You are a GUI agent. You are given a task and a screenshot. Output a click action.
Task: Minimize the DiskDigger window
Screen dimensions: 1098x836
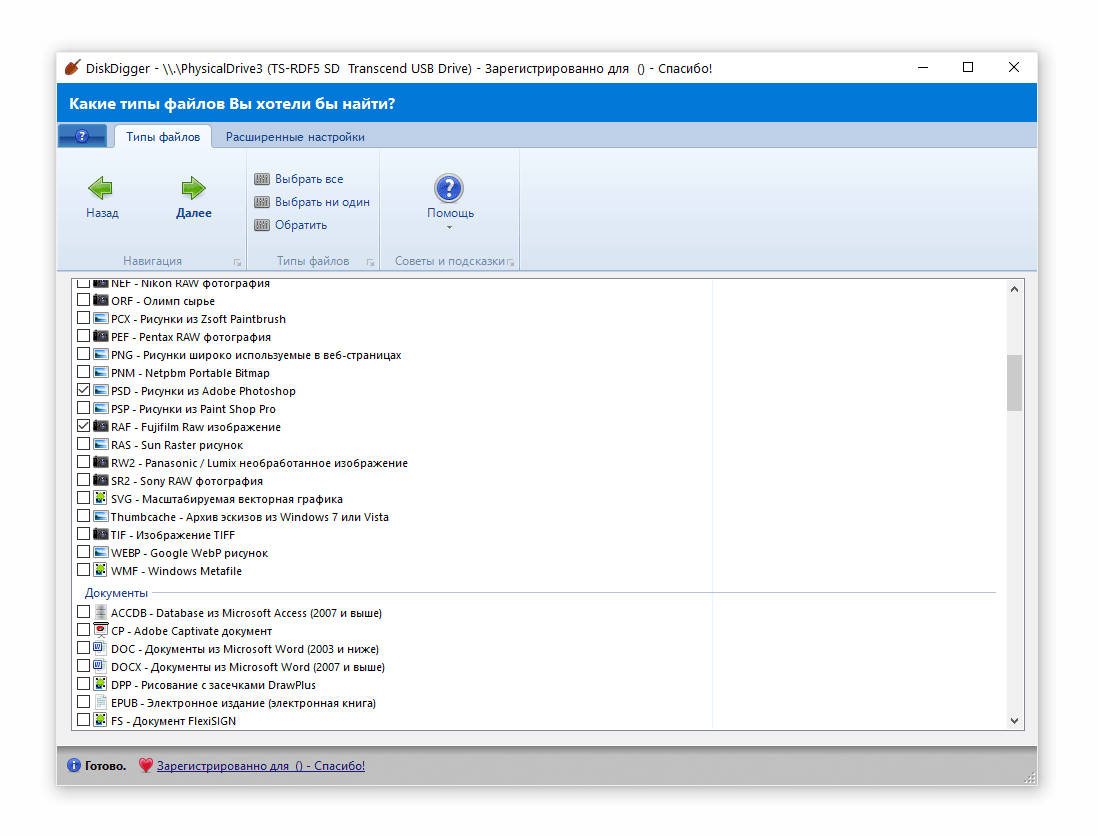(x=923, y=67)
